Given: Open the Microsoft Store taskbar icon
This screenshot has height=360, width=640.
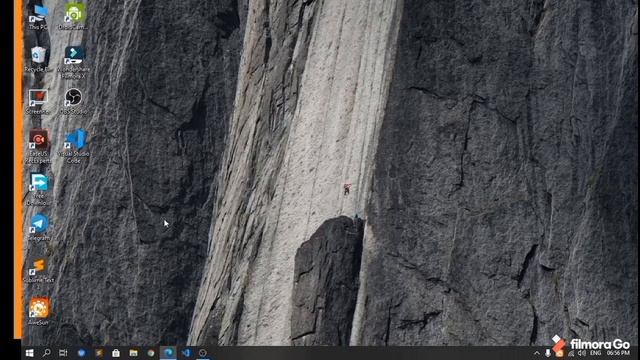Looking at the screenshot, I should 116,353.
